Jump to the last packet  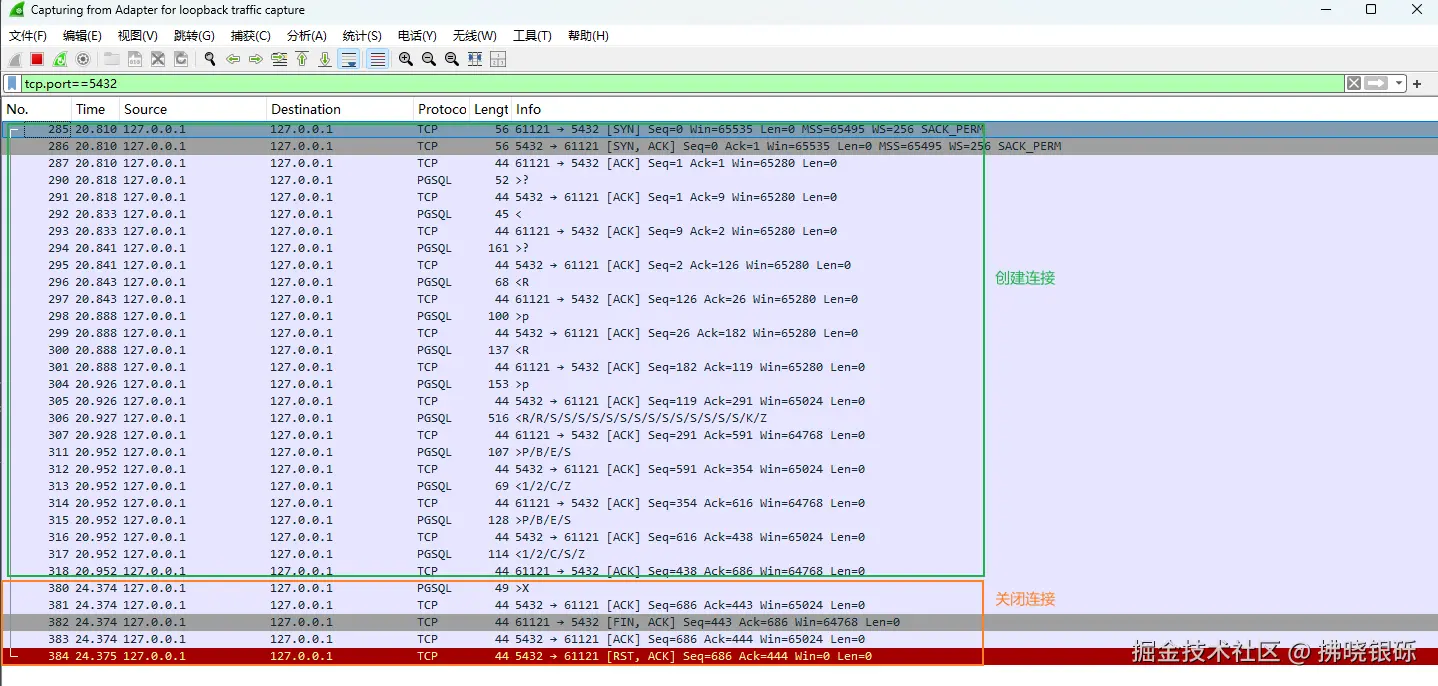(325, 59)
